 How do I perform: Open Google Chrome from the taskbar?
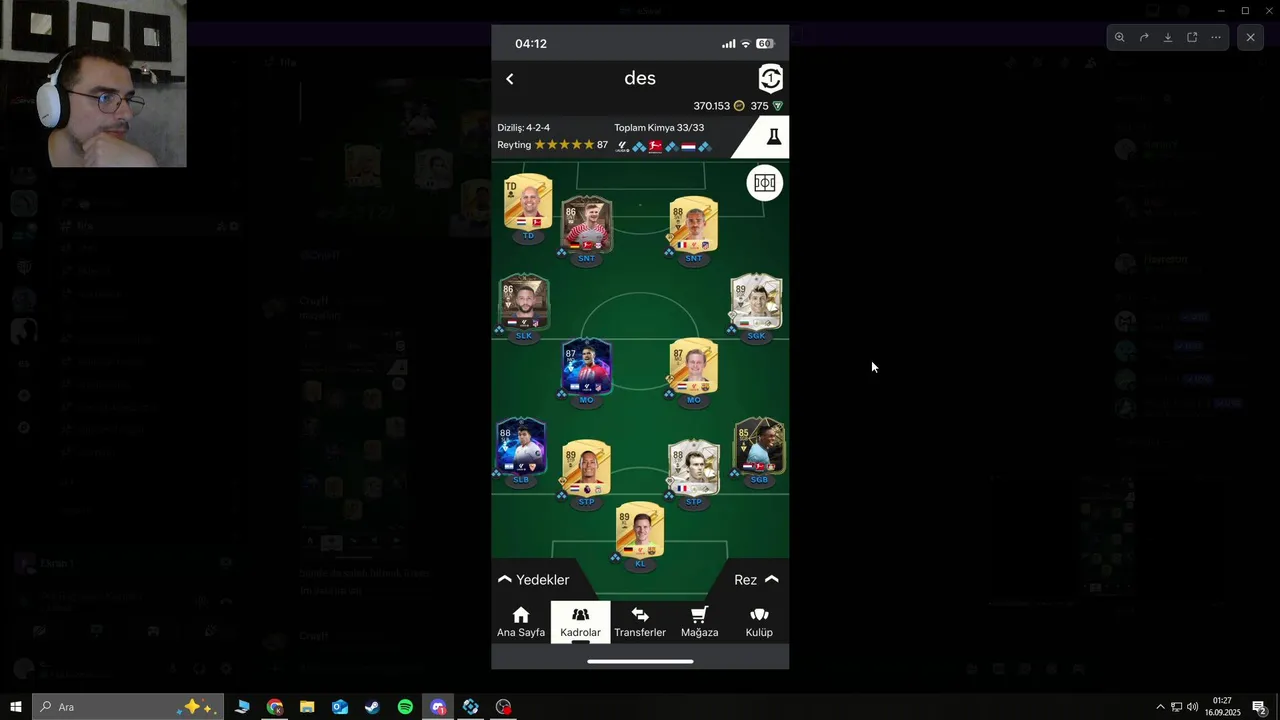275,707
